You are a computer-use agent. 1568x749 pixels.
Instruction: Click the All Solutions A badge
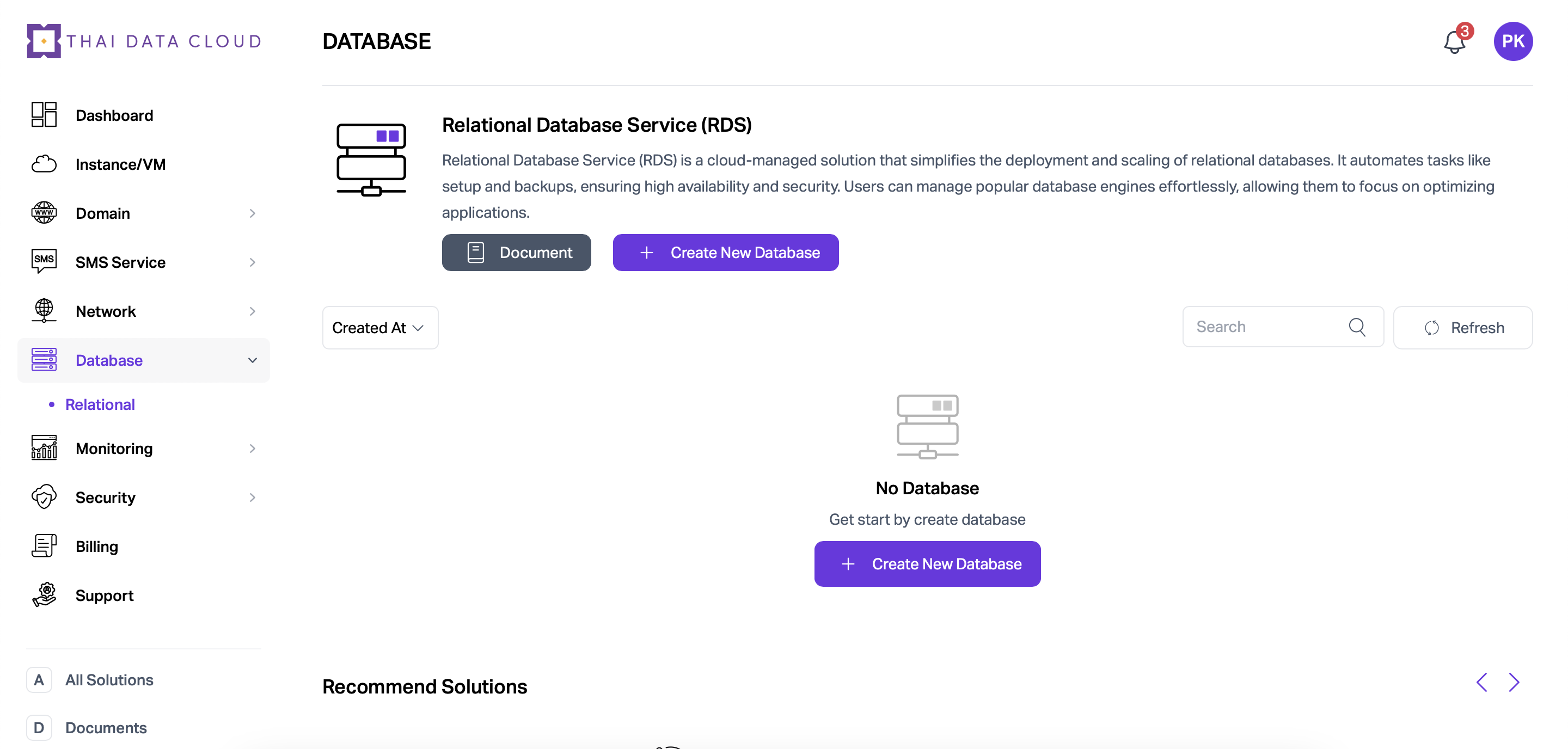click(x=39, y=680)
